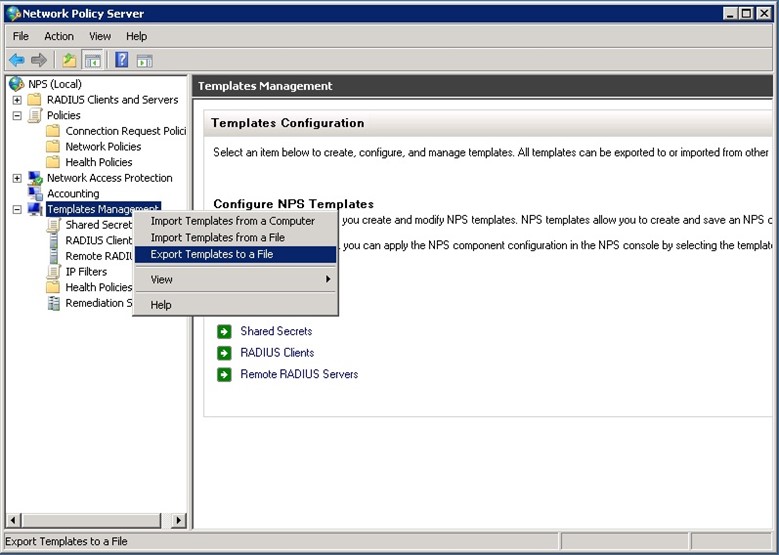Click the Back arrow toolbar icon
779x555 pixels.
16,61
